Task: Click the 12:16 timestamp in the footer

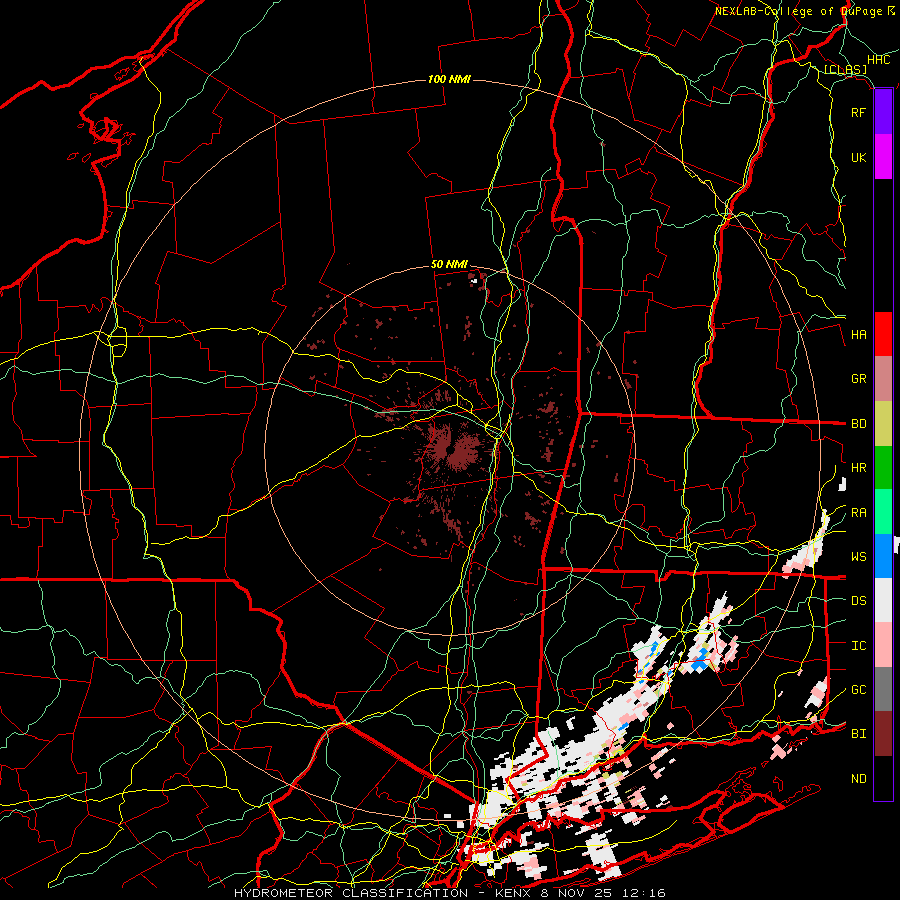Action: pos(646,893)
